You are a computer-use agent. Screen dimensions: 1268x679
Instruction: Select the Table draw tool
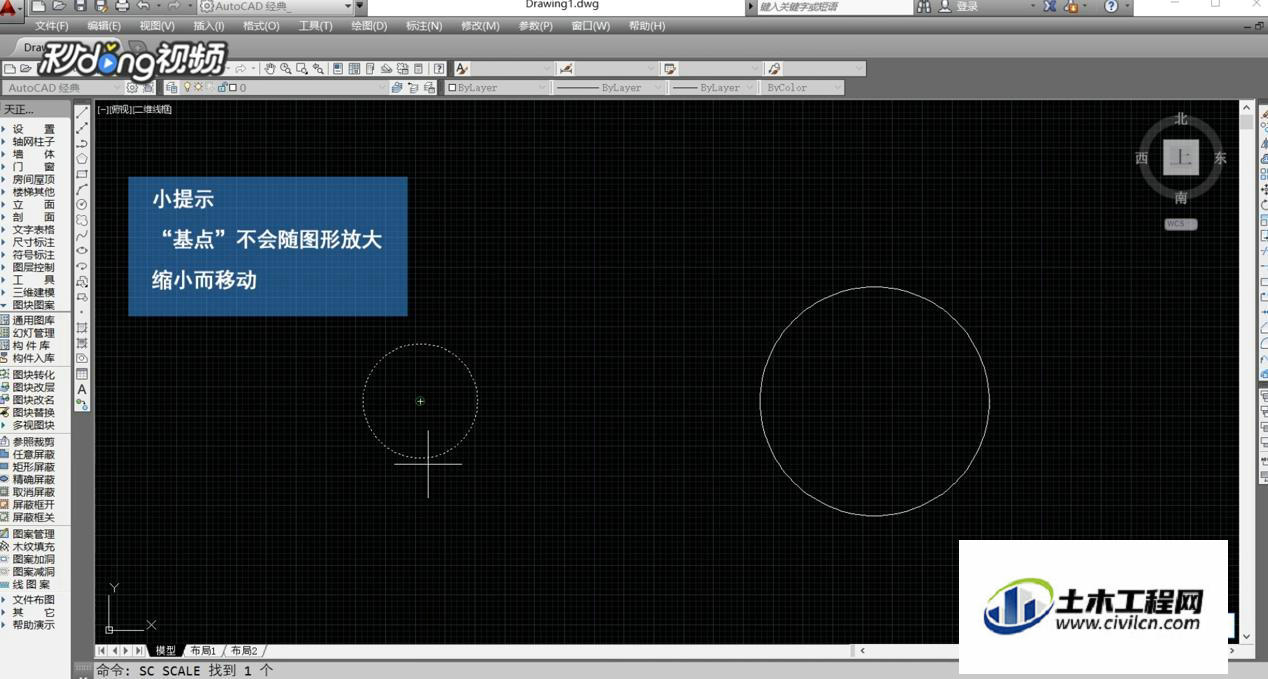coord(82,373)
